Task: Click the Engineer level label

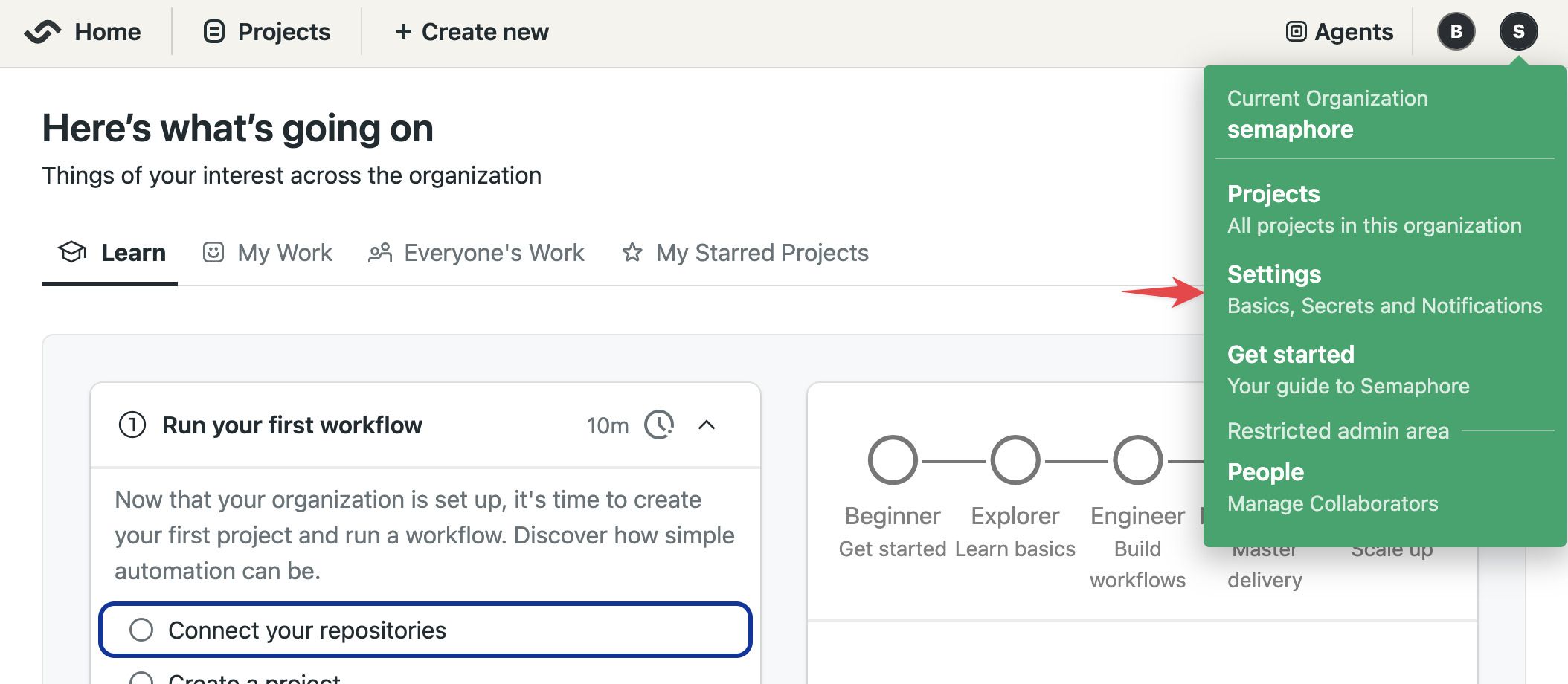Action: (1137, 516)
